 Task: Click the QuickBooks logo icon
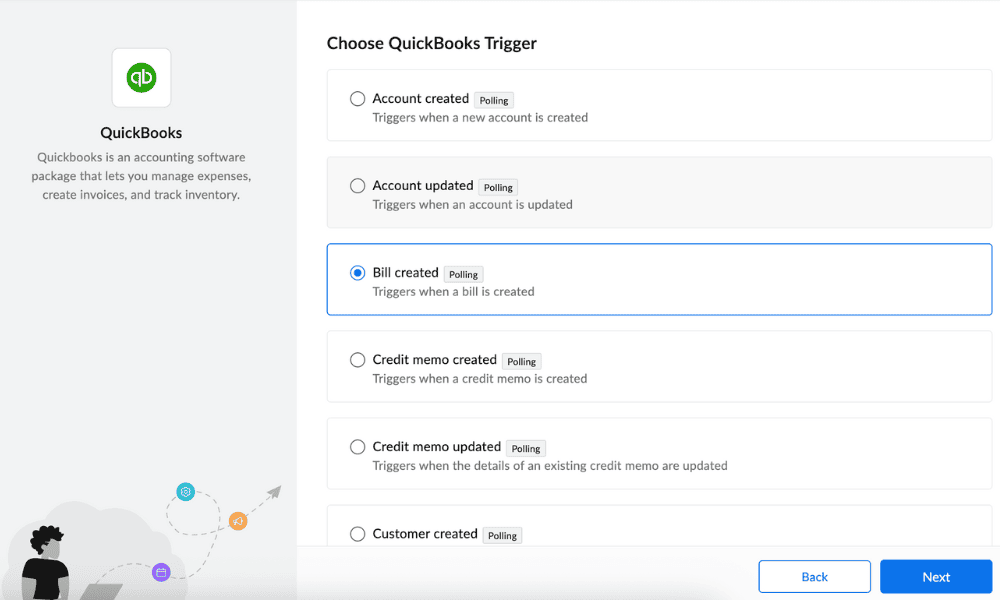click(x=141, y=78)
